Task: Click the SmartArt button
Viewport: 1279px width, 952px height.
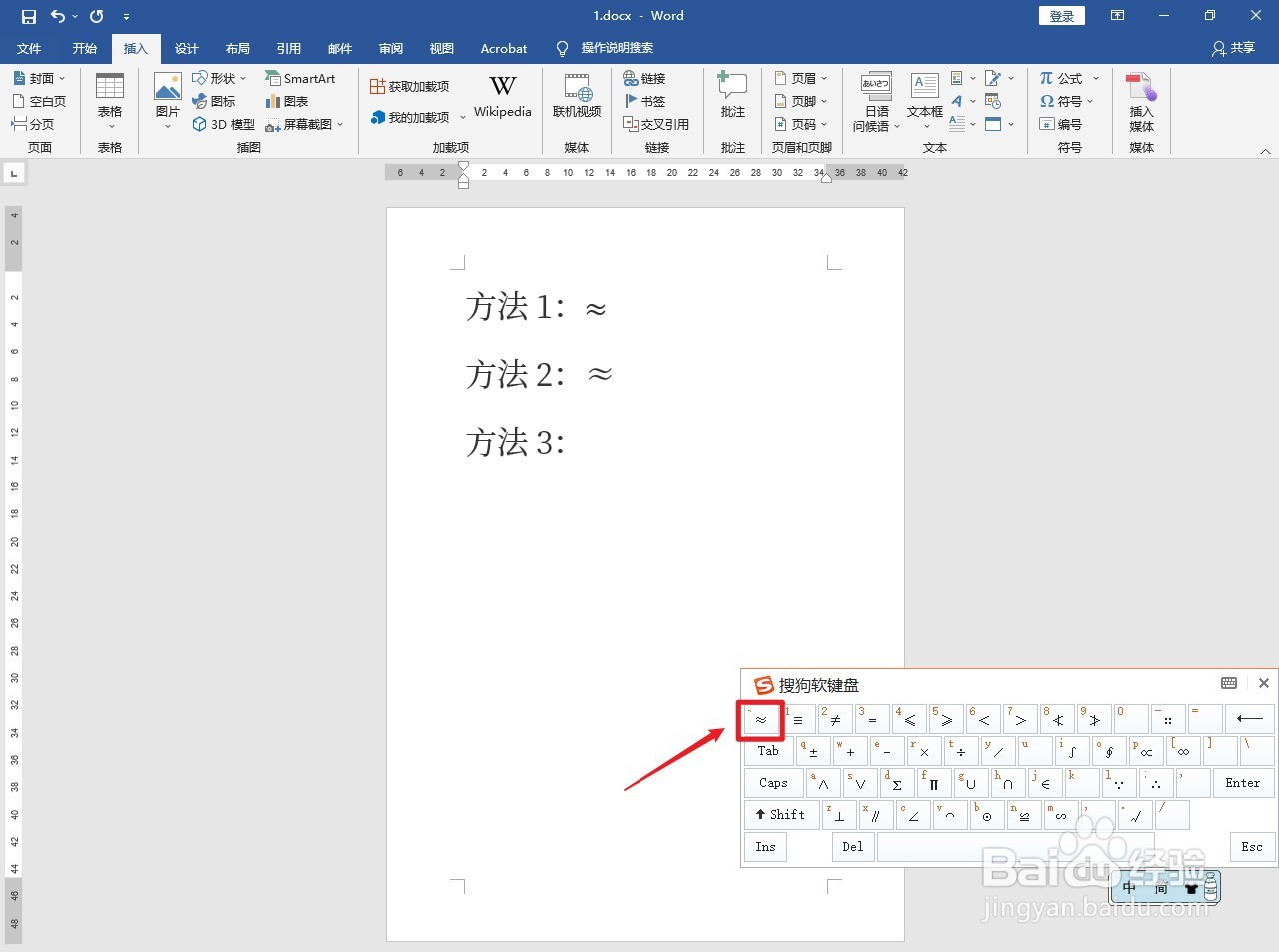Action: pyautogui.click(x=300, y=78)
